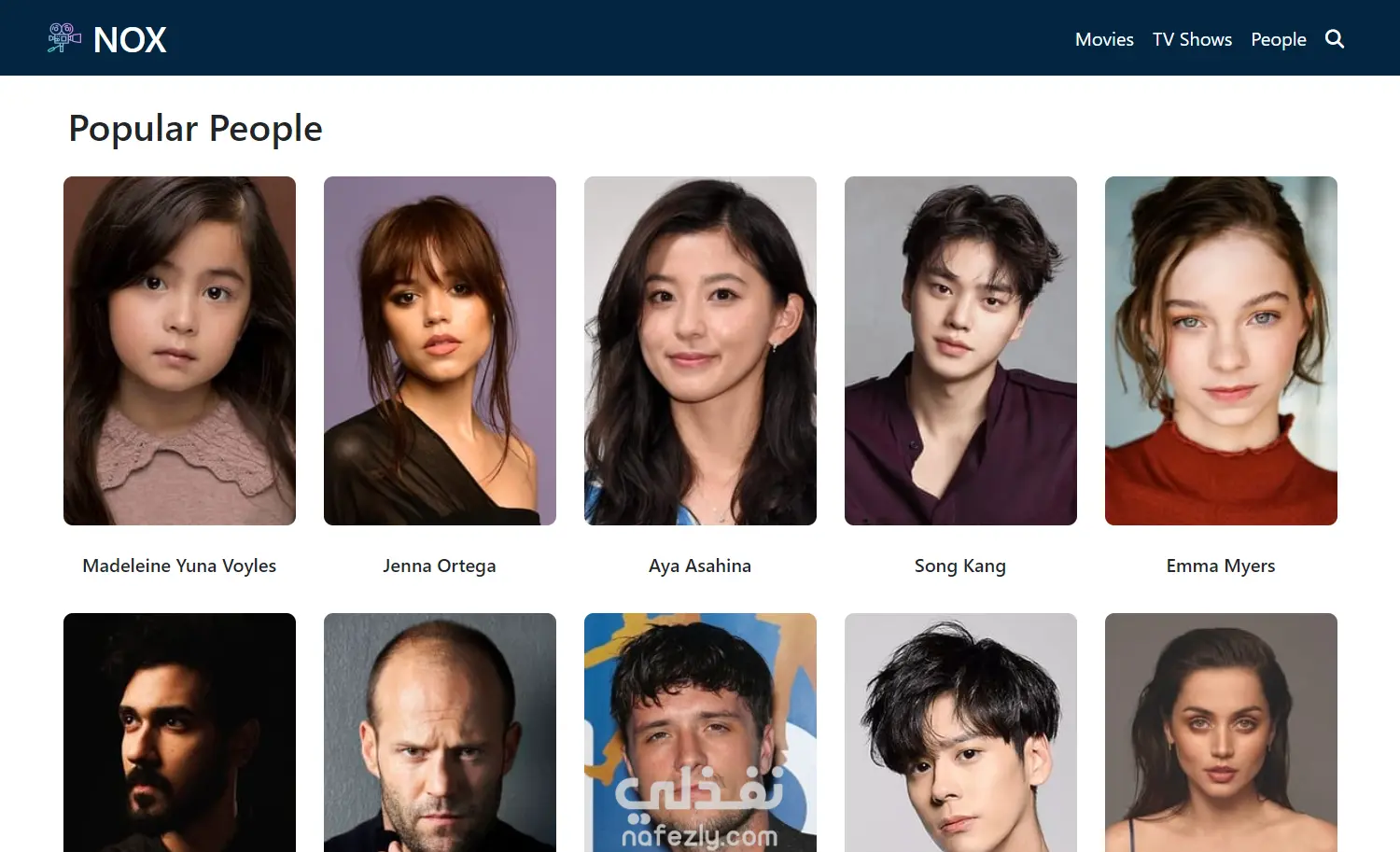Screen dimensions: 1400x852
Task: Select the balding man's portrait thumbnail
Action: pos(440,733)
